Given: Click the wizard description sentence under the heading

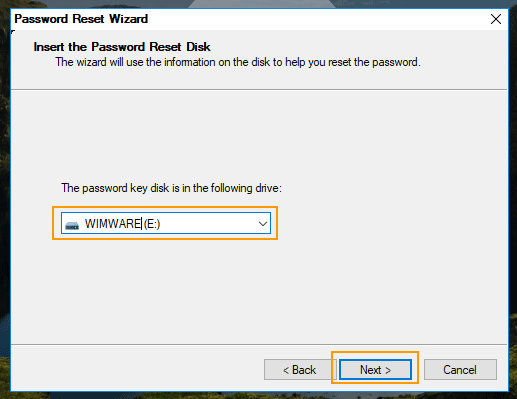Looking at the screenshot, I should pyautogui.click(x=238, y=62).
